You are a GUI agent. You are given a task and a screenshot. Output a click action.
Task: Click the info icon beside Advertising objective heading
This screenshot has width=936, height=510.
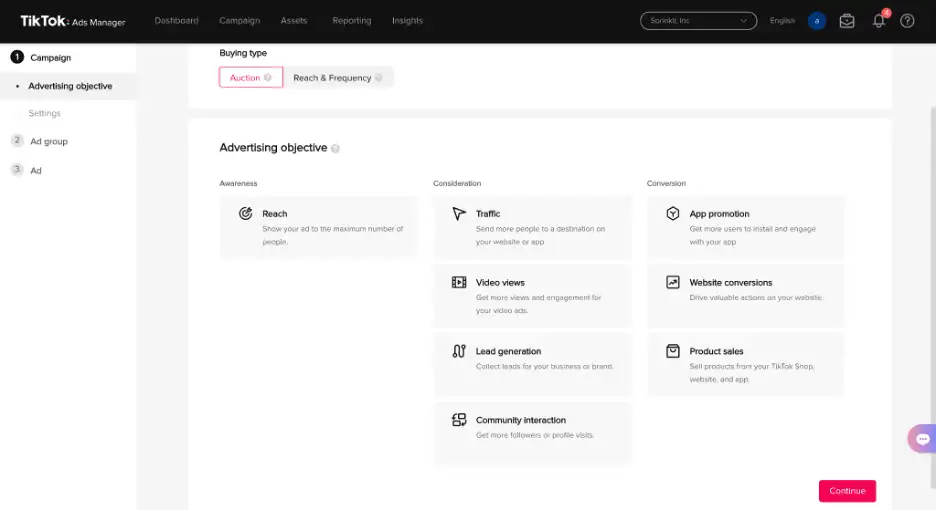335,149
